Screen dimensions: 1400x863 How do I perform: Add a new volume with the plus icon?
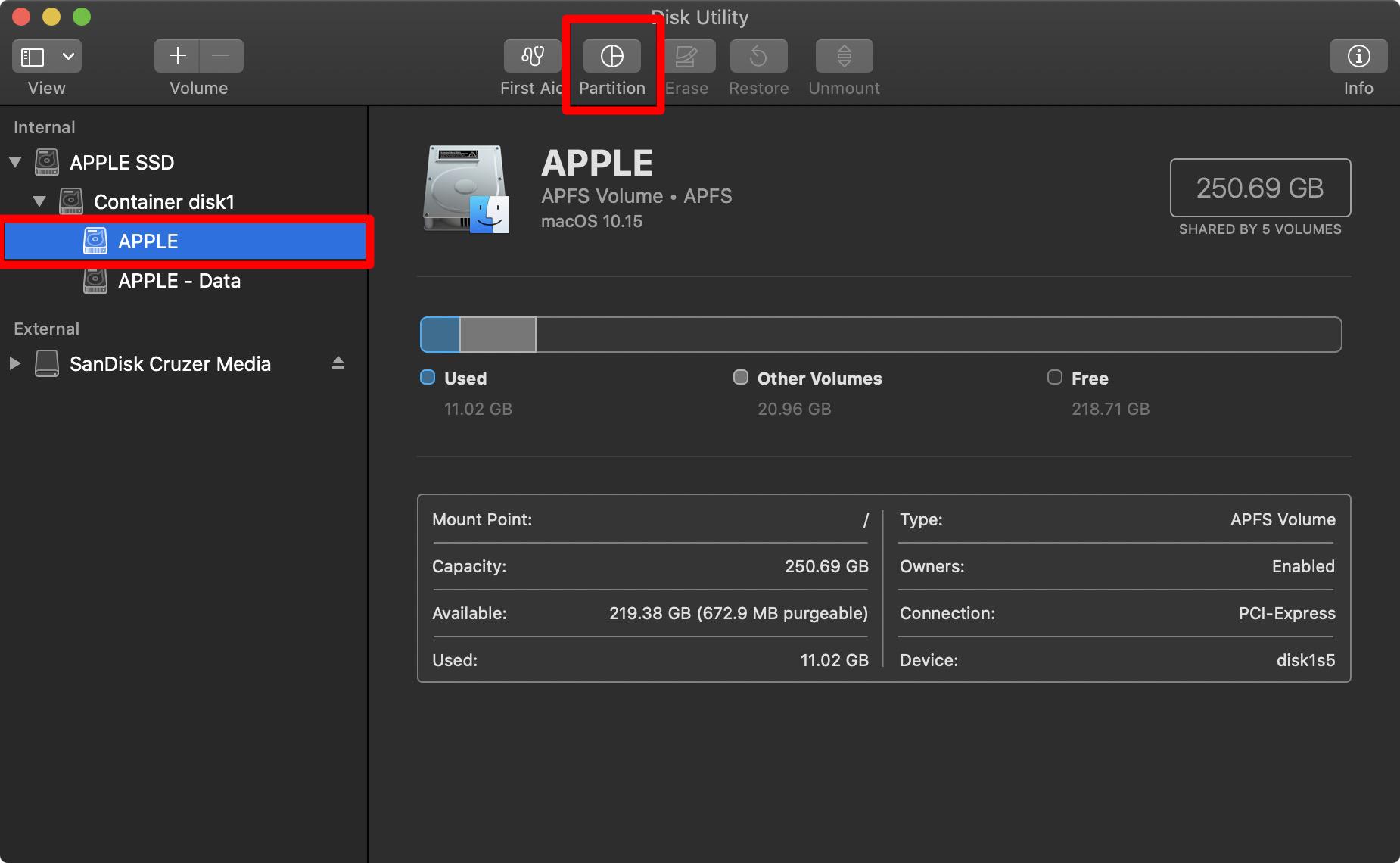tap(177, 55)
